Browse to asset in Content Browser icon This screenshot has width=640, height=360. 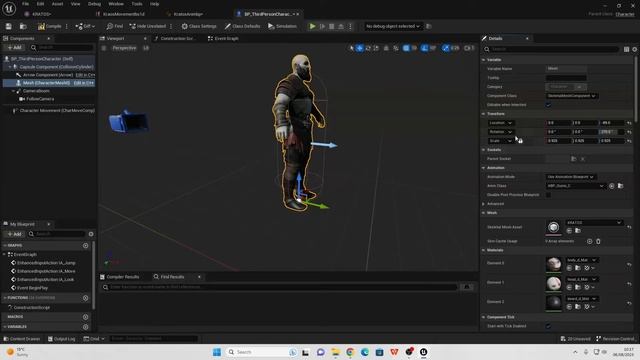pyautogui.click(x=23, y=26)
